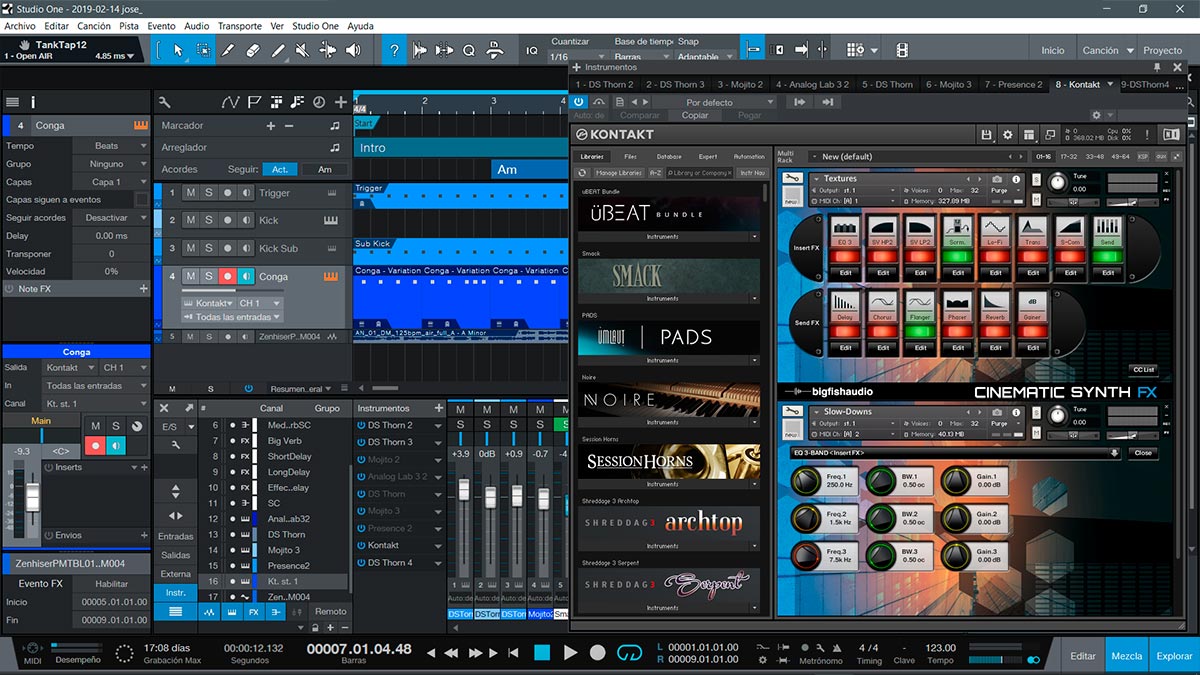Click the Copiar button

click(695, 116)
